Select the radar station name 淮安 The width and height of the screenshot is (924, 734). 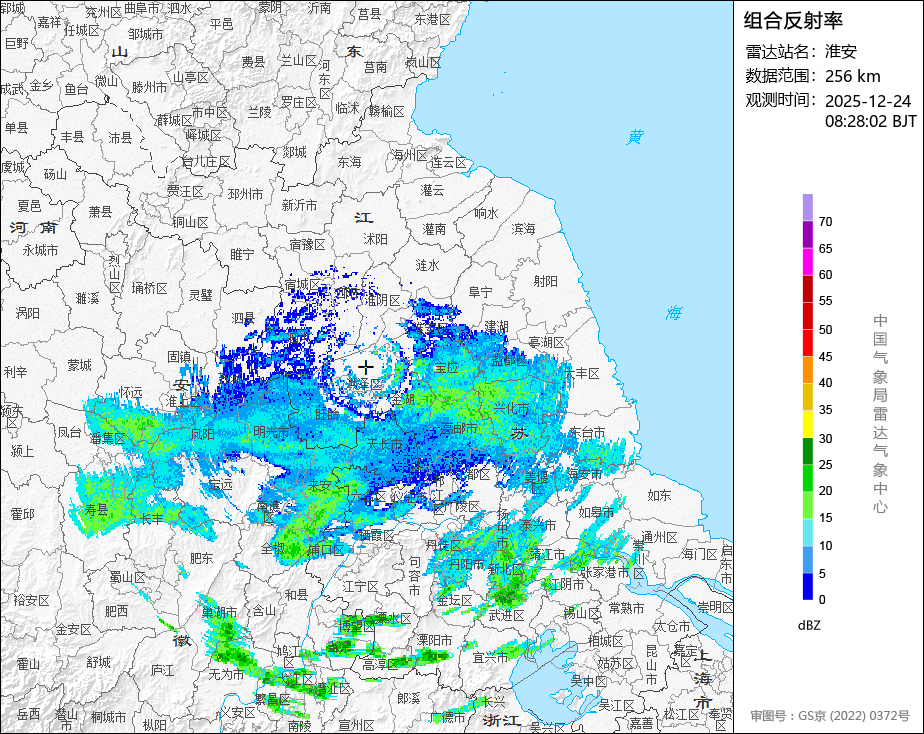pyautogui.click(x=840, y=51)
